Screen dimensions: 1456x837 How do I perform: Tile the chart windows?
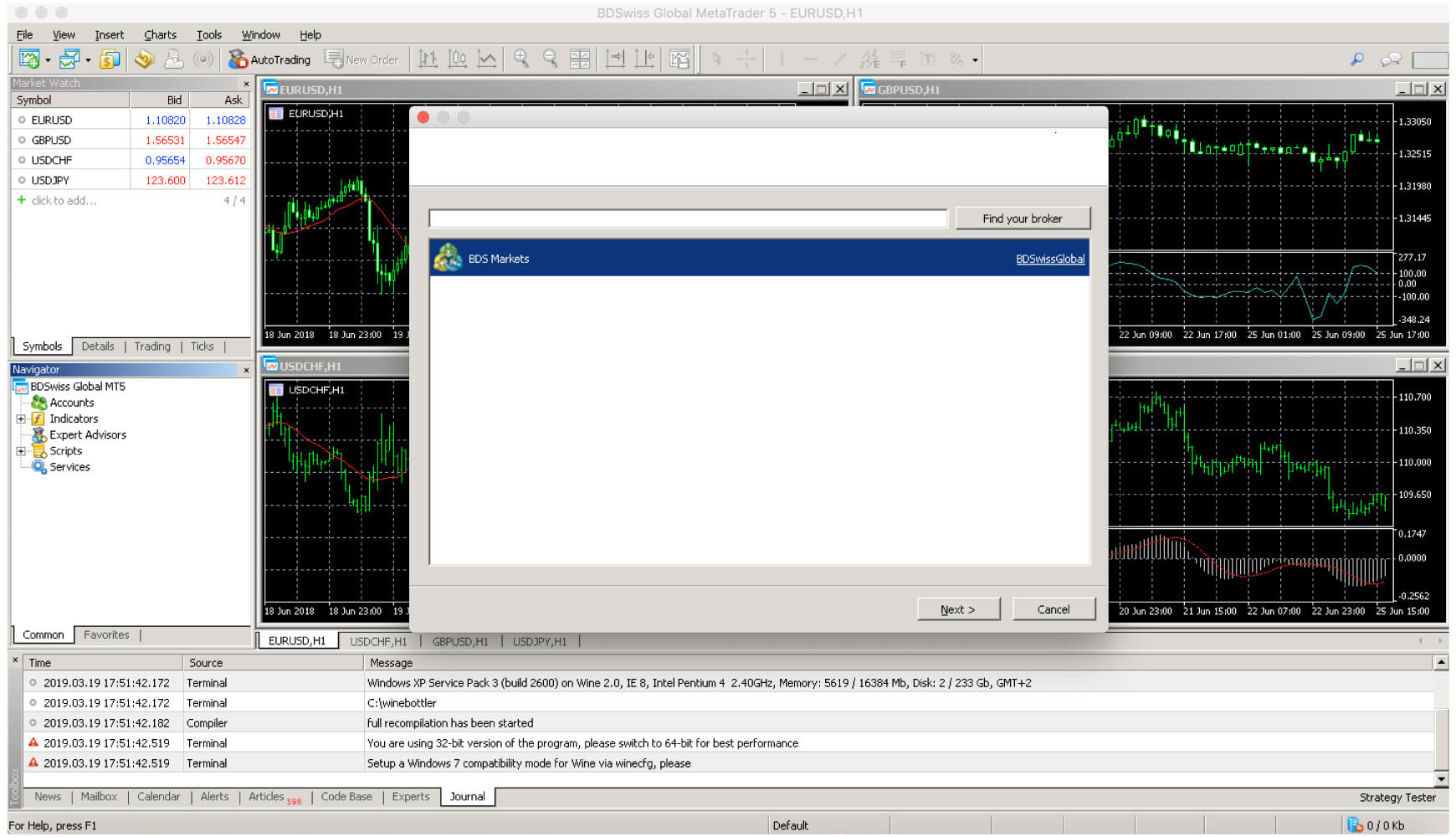tap(579, 59)
